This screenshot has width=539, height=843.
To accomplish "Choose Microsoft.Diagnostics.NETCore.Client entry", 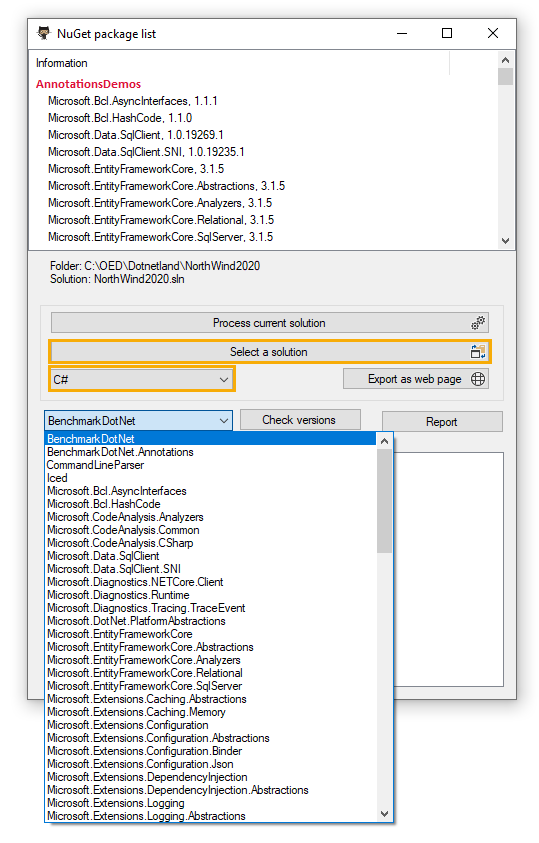I will click(211, 582).
